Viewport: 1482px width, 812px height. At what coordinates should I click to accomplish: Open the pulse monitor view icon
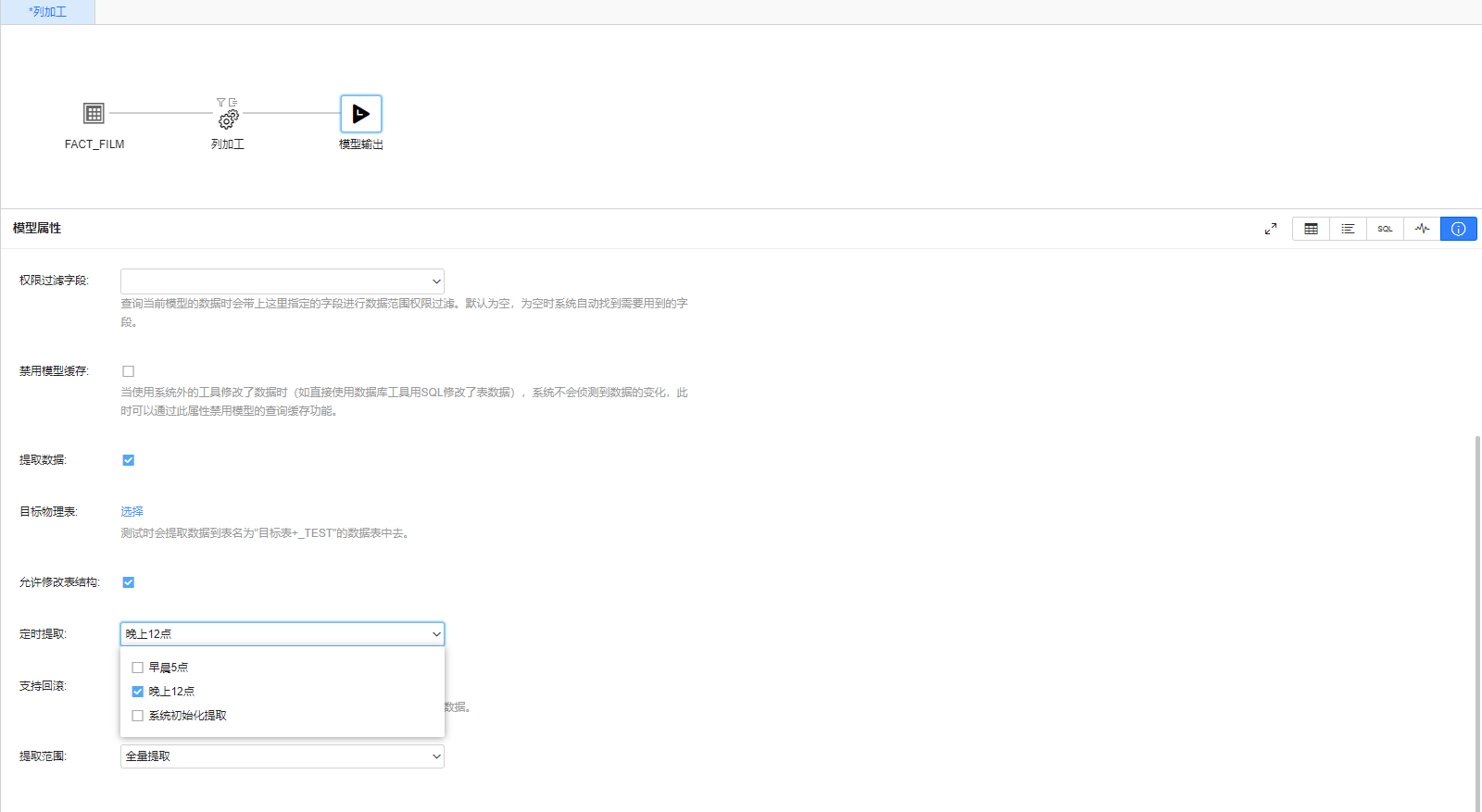pyautogui.click(x=1422, y=229)
